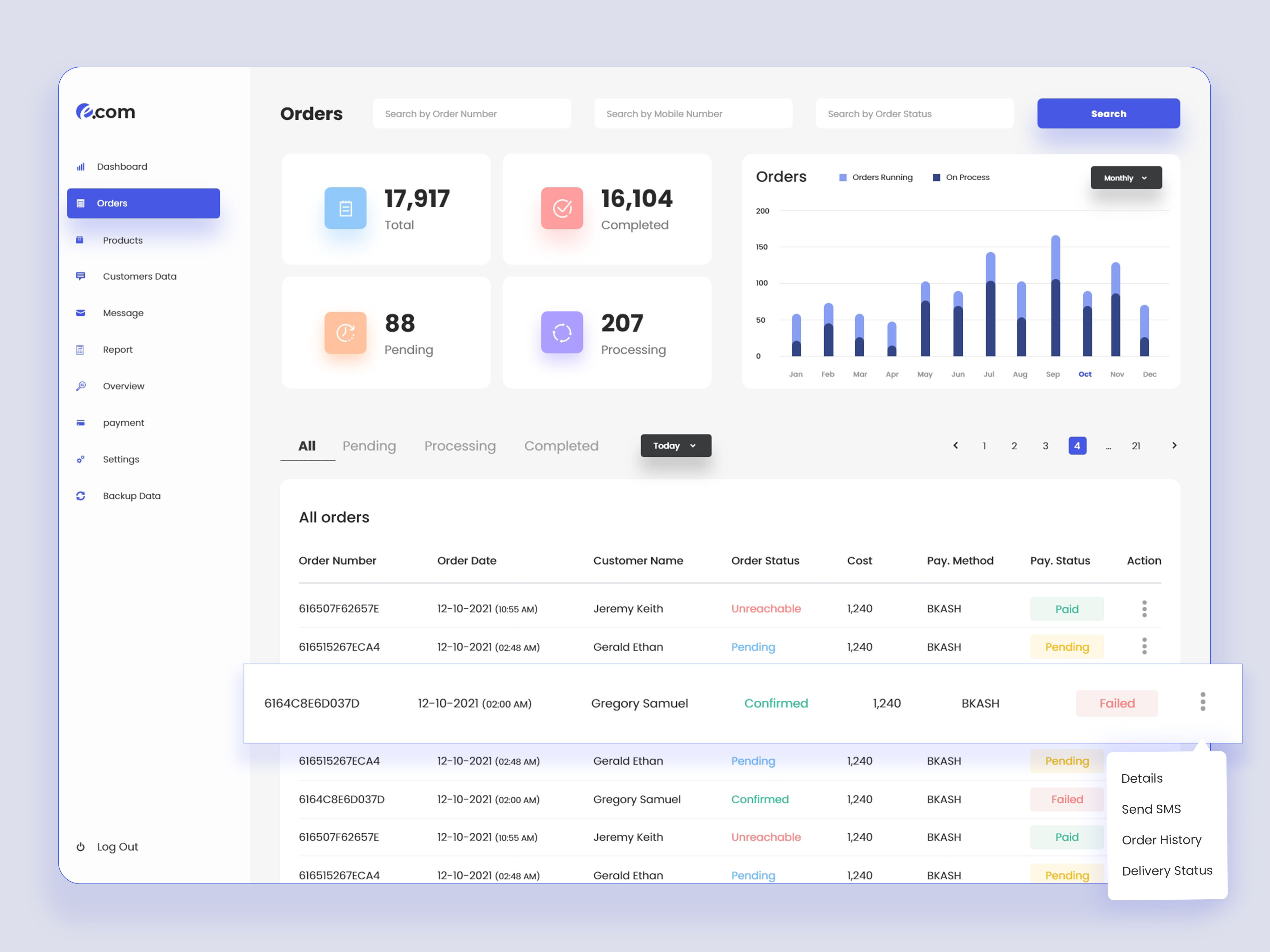Go to page 2
Viewport: 1270px width, 952px height.
[x=1014, y=446]
